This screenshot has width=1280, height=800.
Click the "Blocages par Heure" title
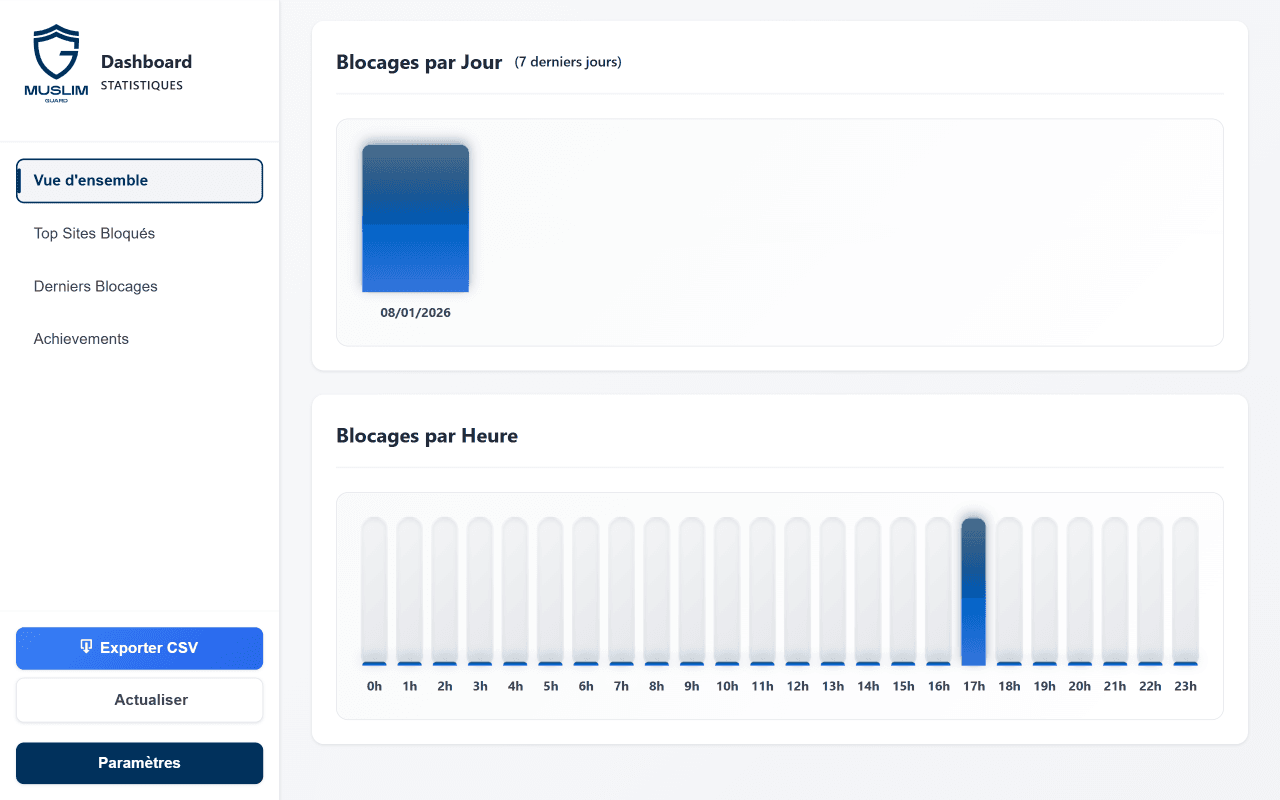click(x=427, y=435)
